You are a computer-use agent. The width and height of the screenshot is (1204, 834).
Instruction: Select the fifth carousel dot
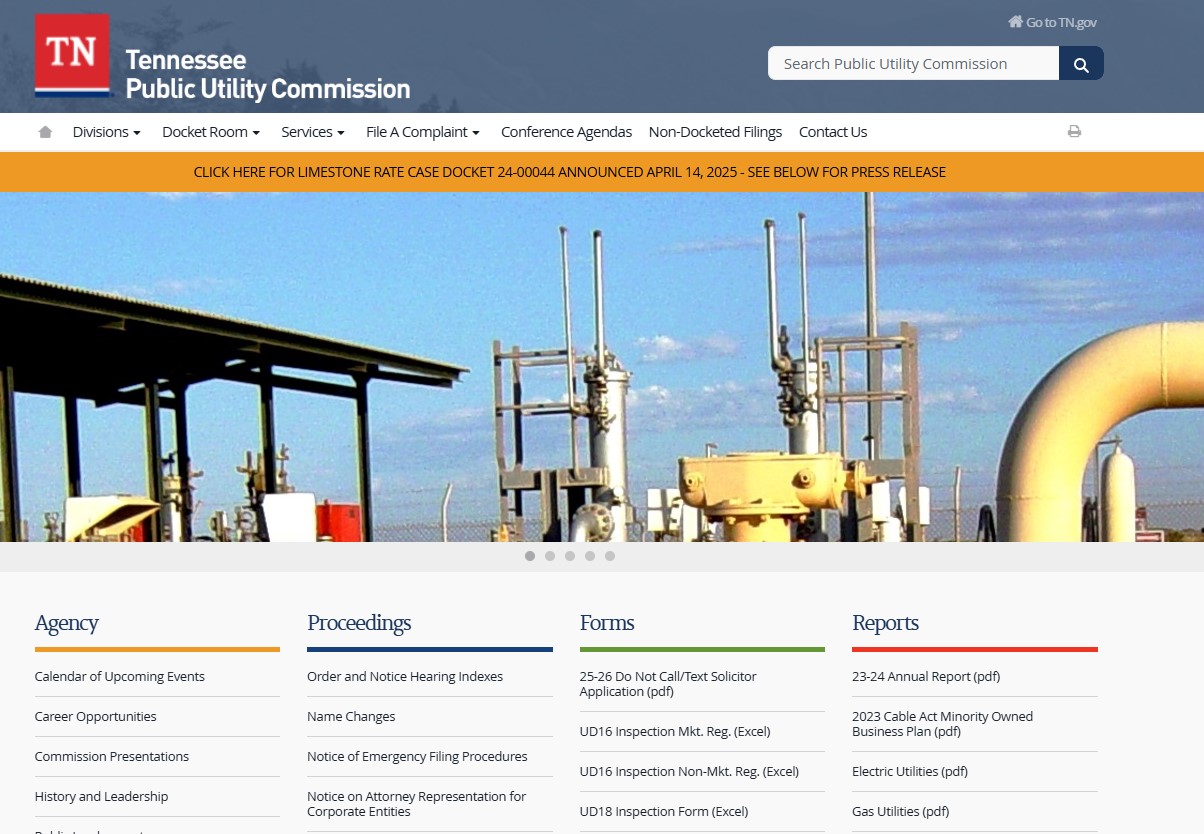coord(610,556)
